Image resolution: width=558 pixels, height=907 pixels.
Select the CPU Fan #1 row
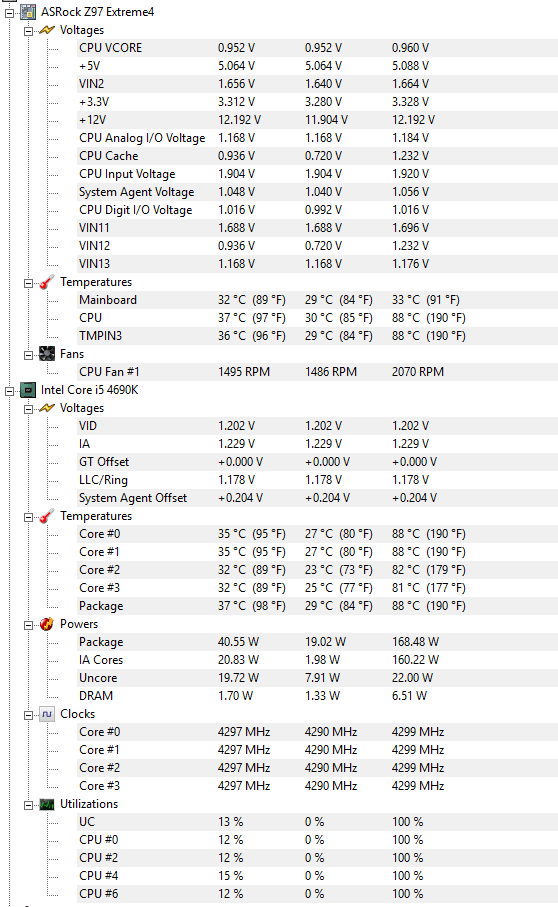tap(317, 372)
